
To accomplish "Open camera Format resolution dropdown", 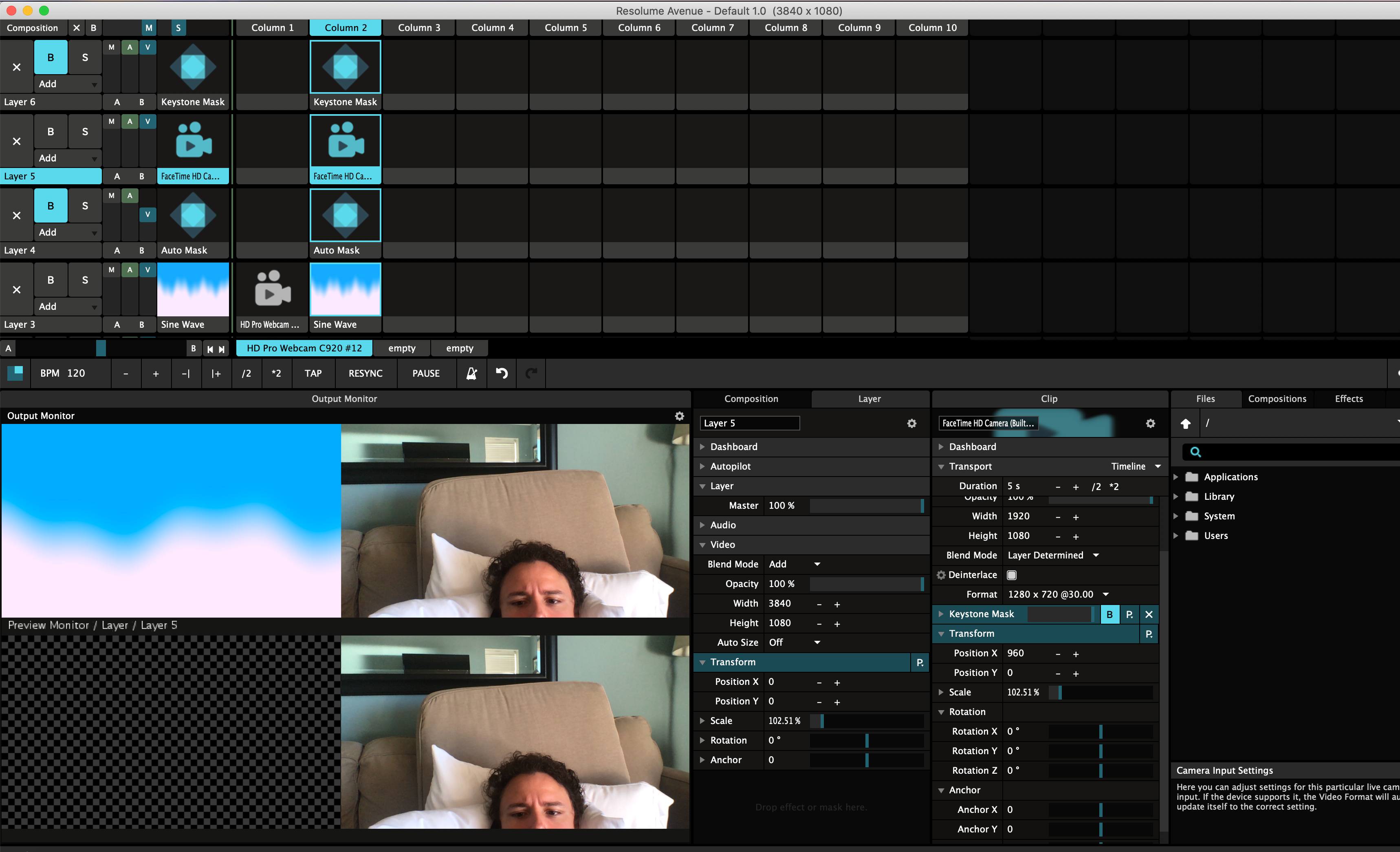I will pyautogui.click(x=1058, y=594).
